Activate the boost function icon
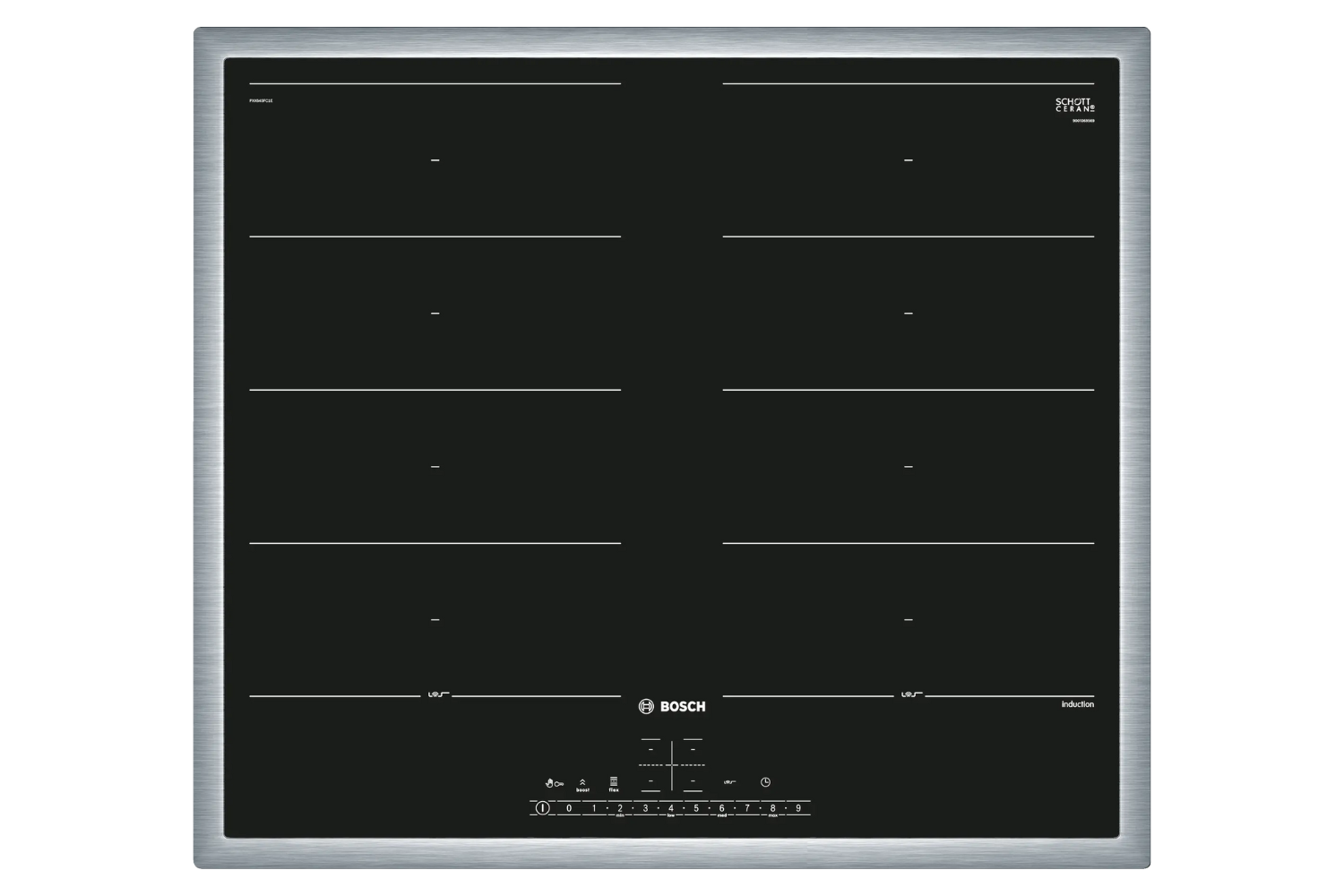 582,784
